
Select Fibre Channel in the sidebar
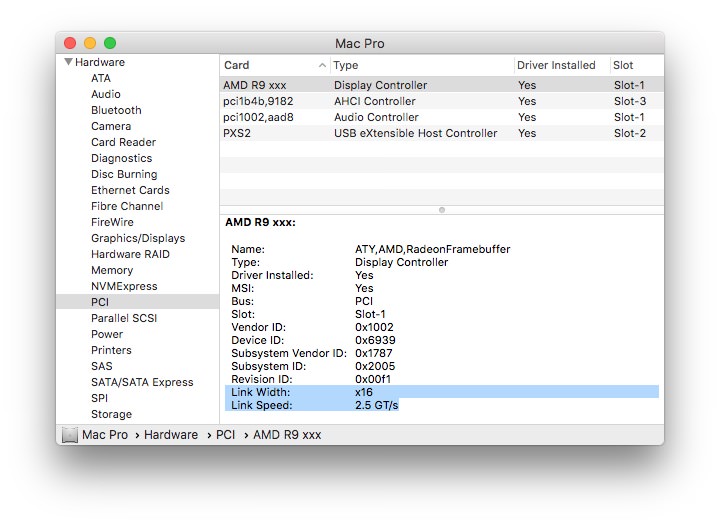pos(127,206)
